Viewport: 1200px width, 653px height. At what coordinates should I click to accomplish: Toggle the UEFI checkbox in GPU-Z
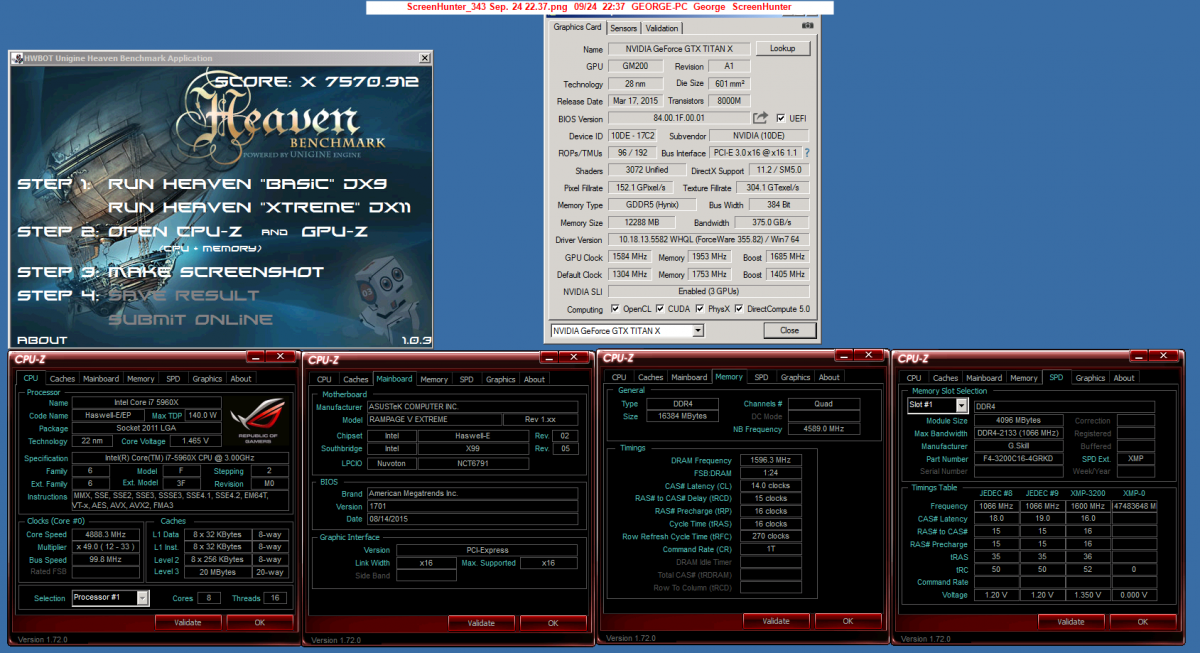(780, 118)
